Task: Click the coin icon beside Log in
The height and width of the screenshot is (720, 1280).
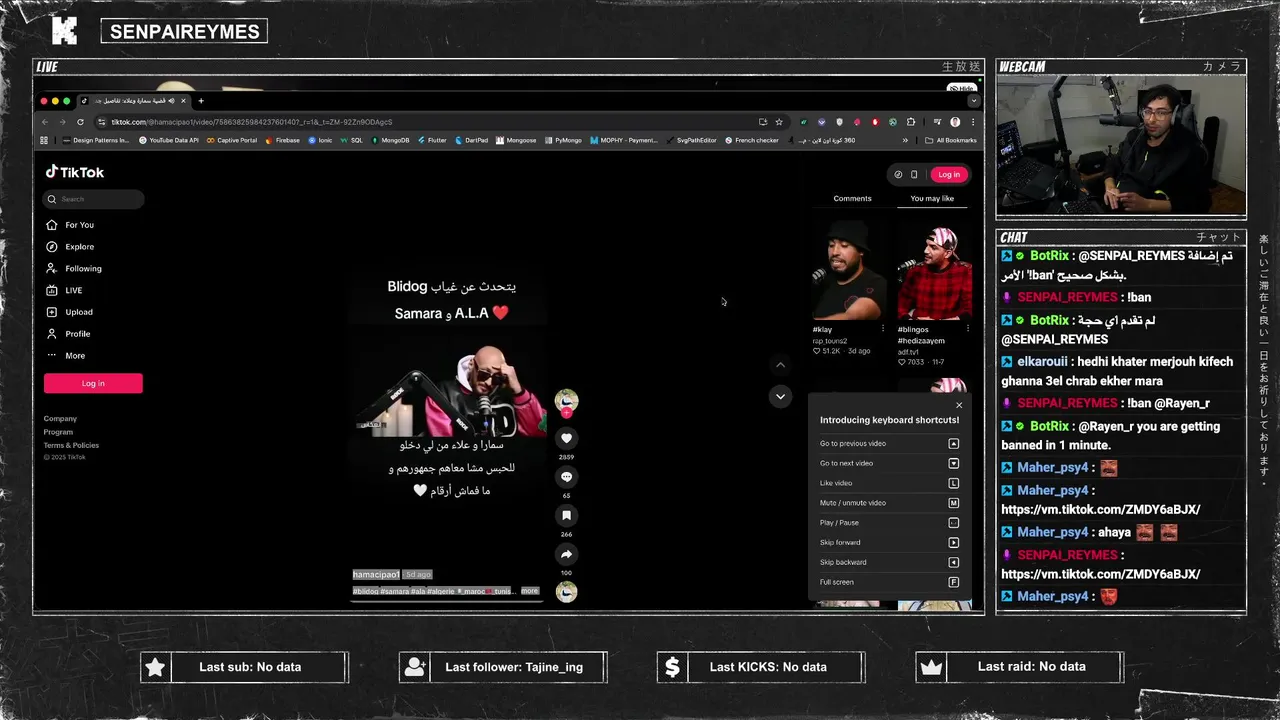Action: pos(898,174)
